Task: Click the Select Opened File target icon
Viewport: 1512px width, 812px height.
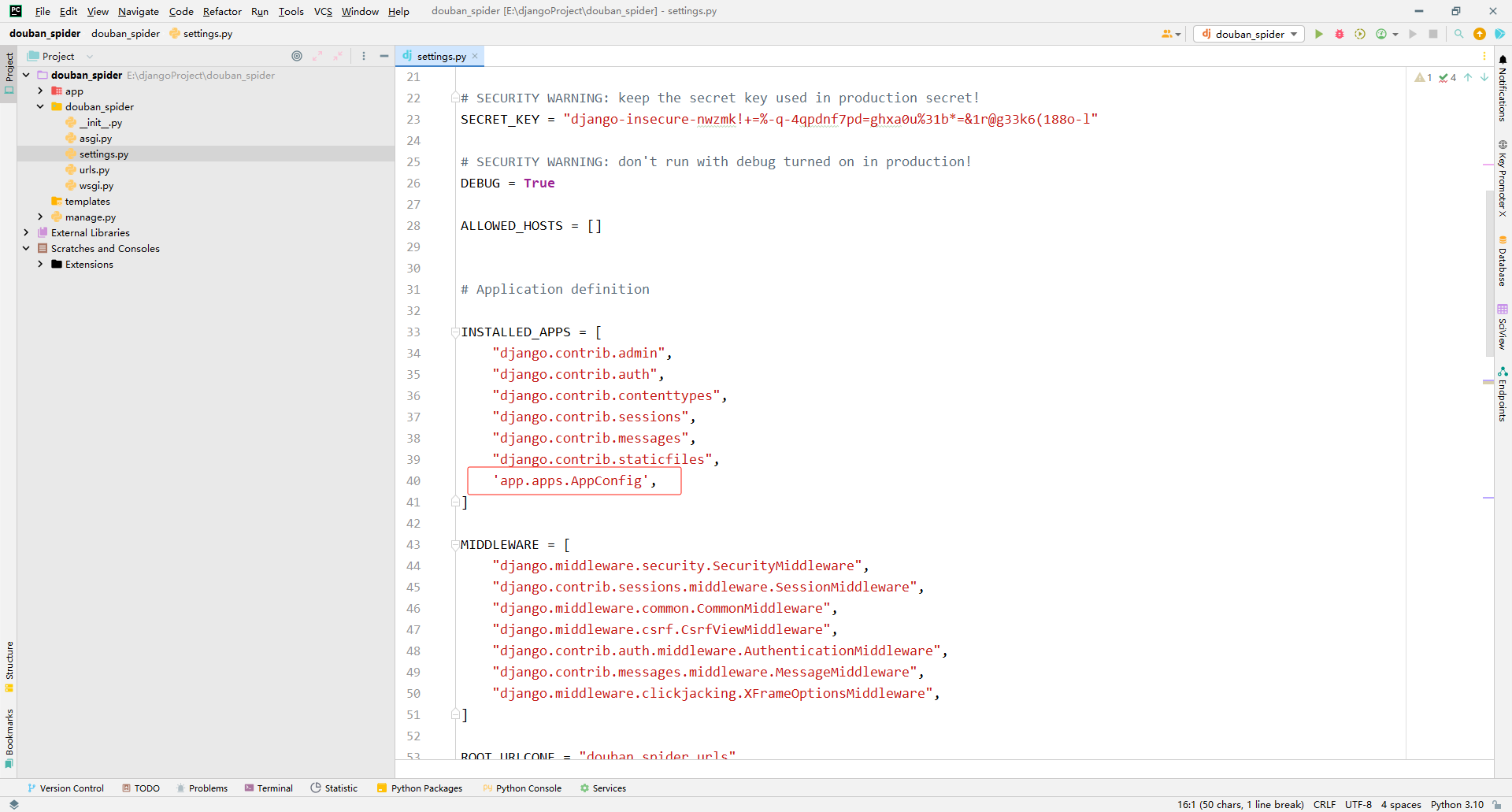Action: pyautogui.click(x=297, y=56)
